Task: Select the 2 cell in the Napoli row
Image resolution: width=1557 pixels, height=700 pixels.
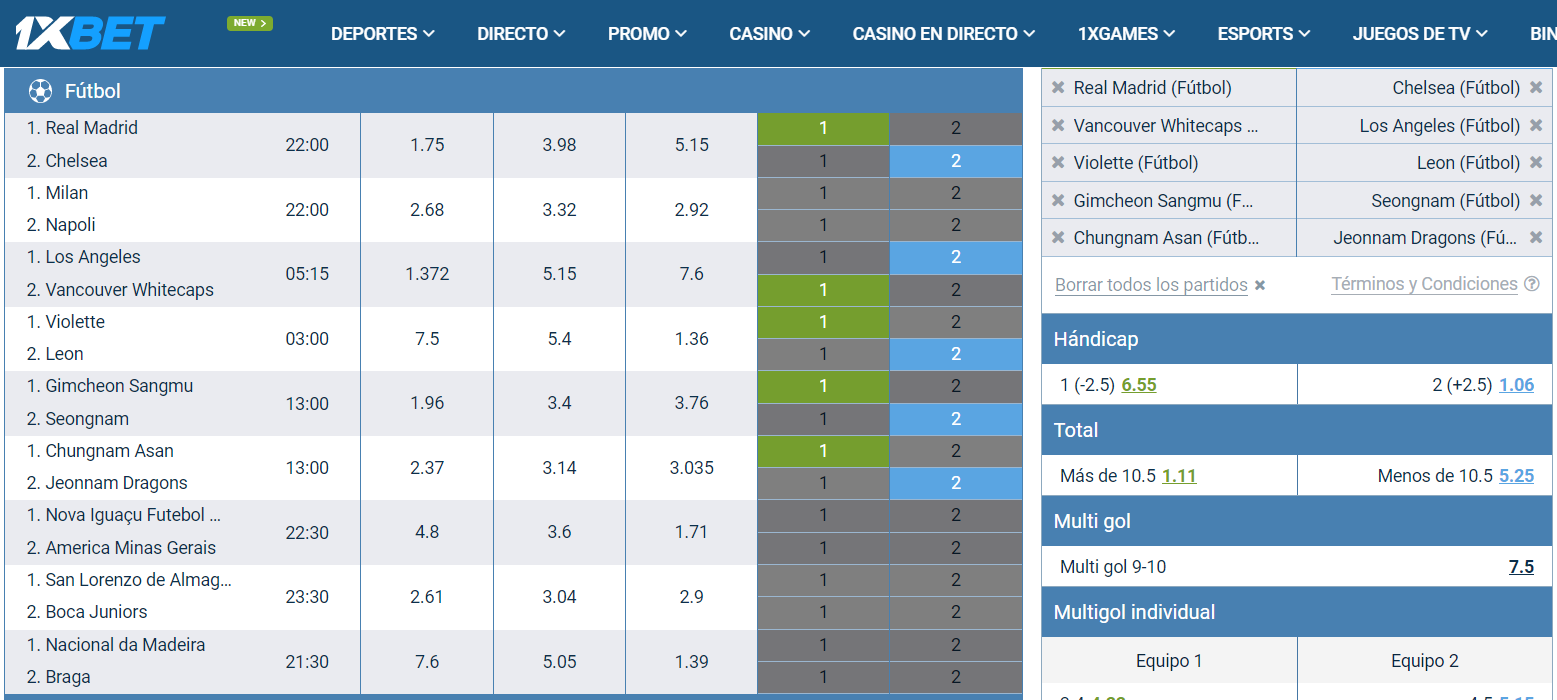Action: (x=956, y=225)
